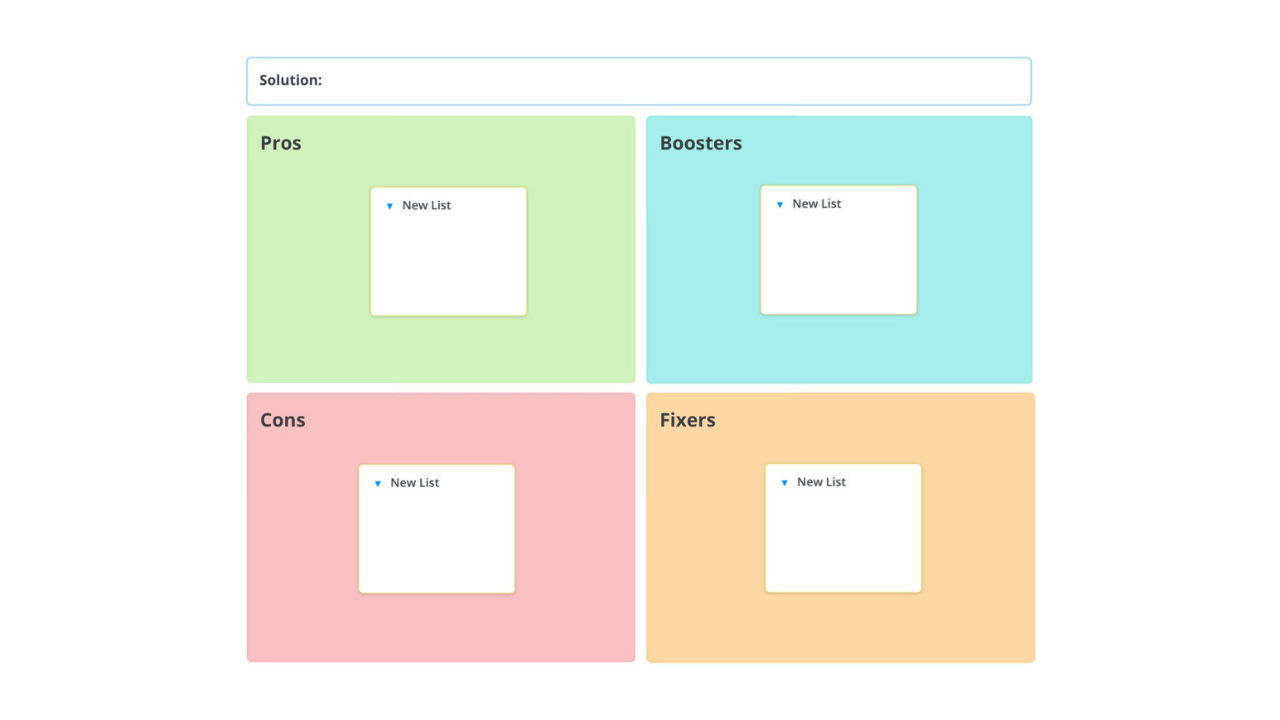Click the Boosters heading
Image resolution: width=1280 pixels, height=720 pixels.
701,143
